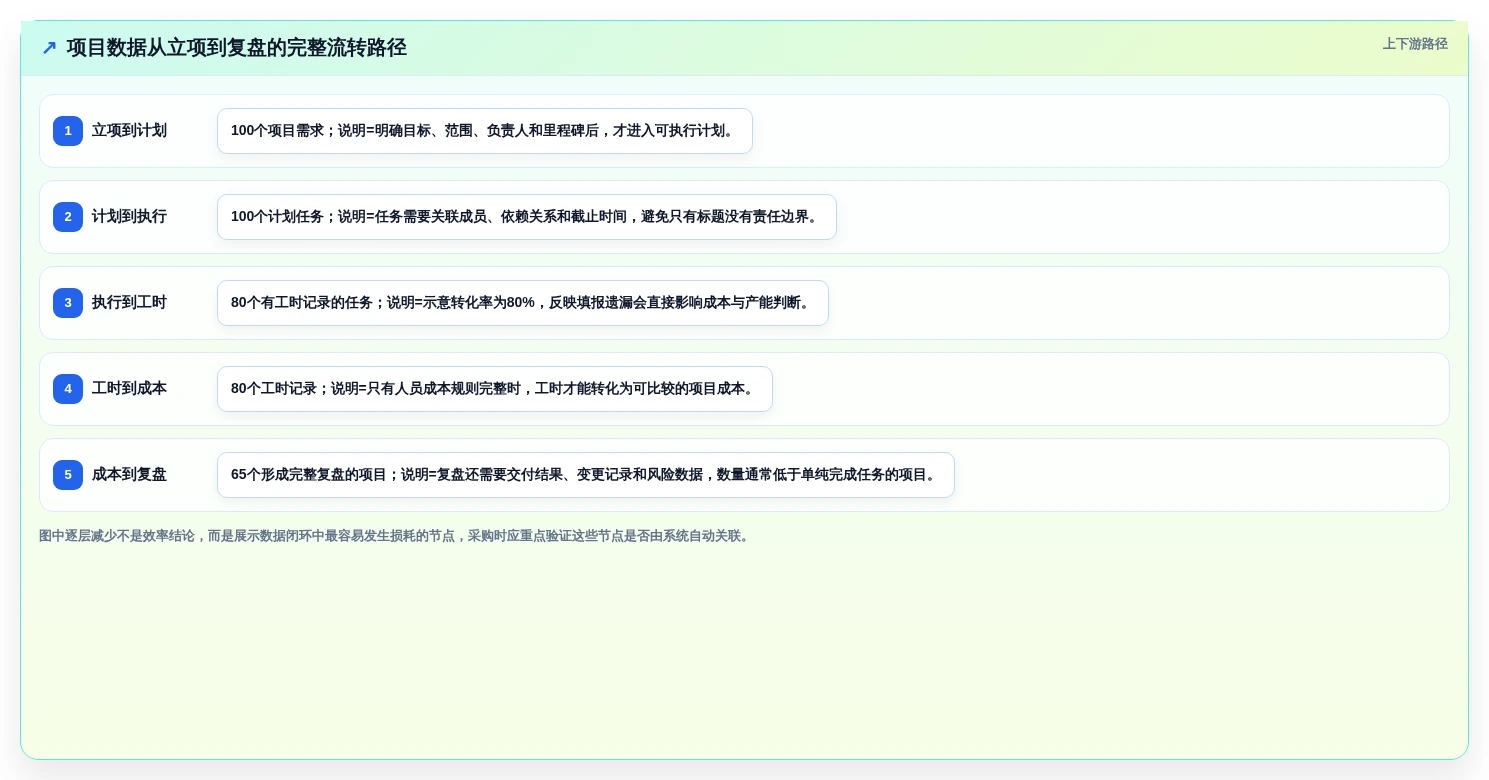Click the 执行到工时 step label
This screenshot has width=1489, height=780.
click(x=129, y=303)
